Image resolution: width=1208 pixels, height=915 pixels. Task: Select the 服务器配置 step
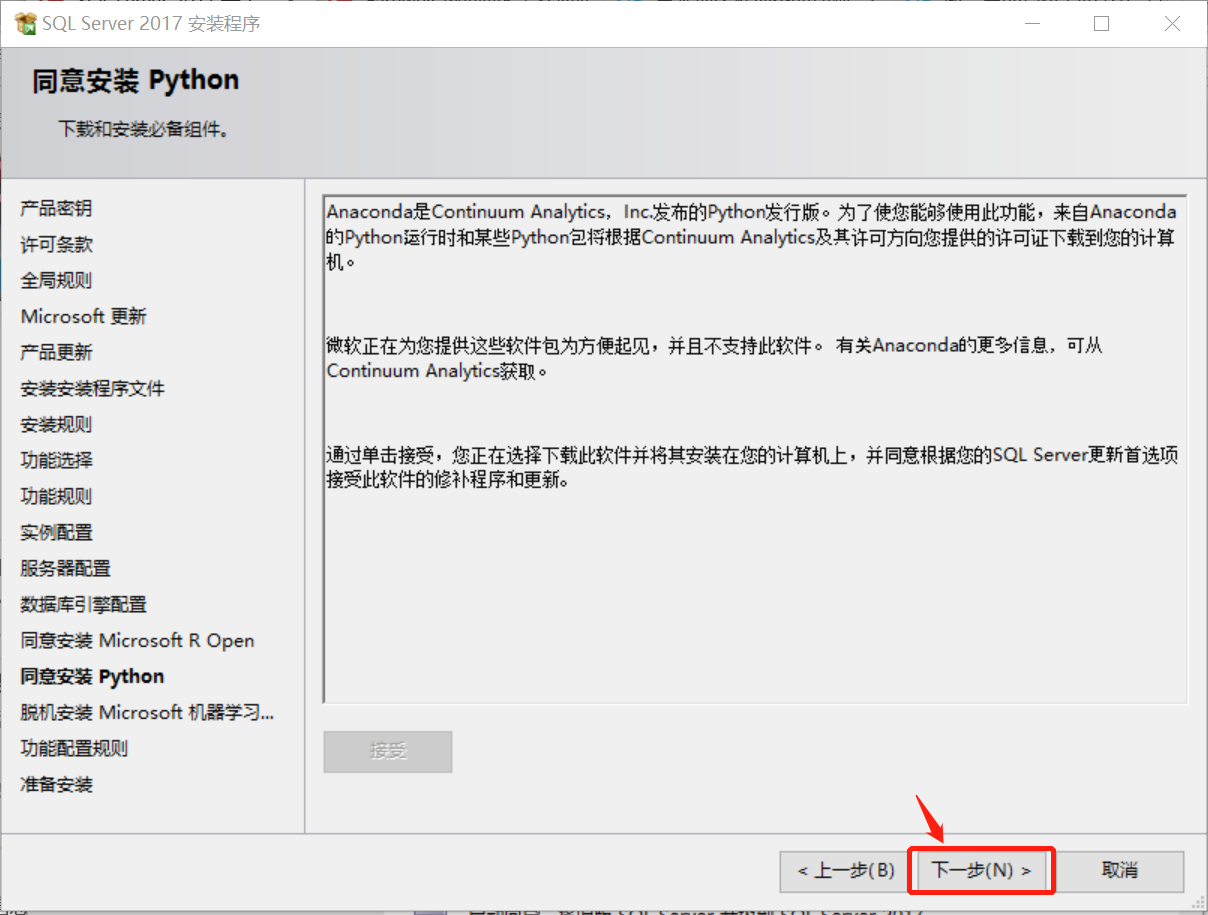(65, 568)
